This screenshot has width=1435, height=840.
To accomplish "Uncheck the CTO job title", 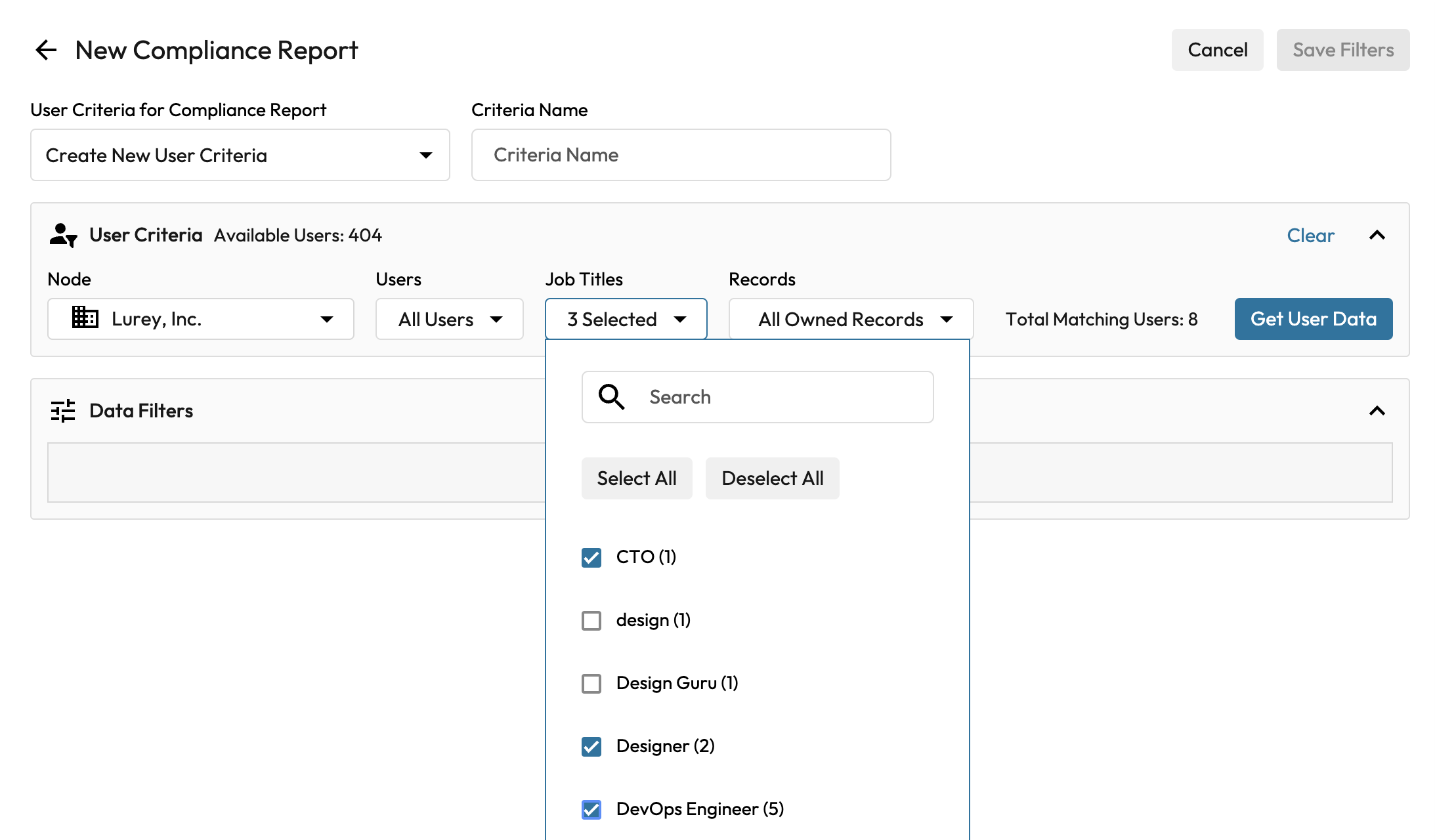I will [x=591, y=557].
